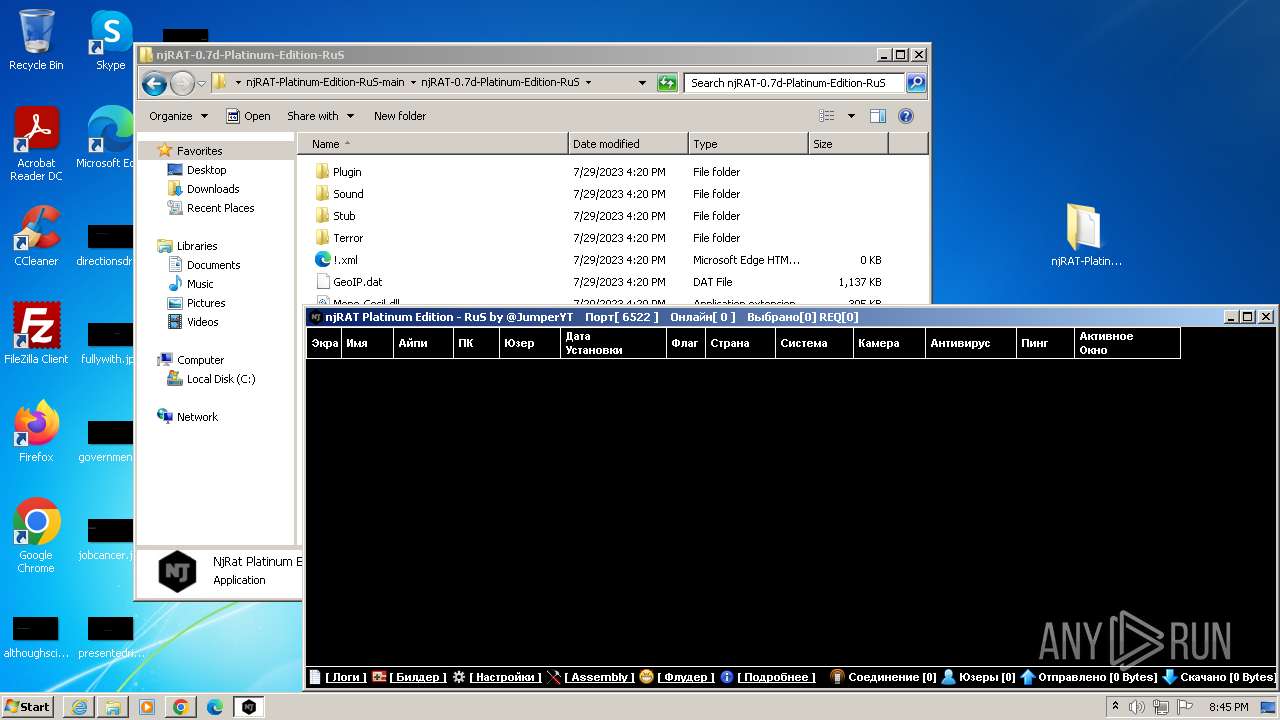1280x720 pixels.
Task: Select Downloads in the navigation pane
Action: pos(213,189)
